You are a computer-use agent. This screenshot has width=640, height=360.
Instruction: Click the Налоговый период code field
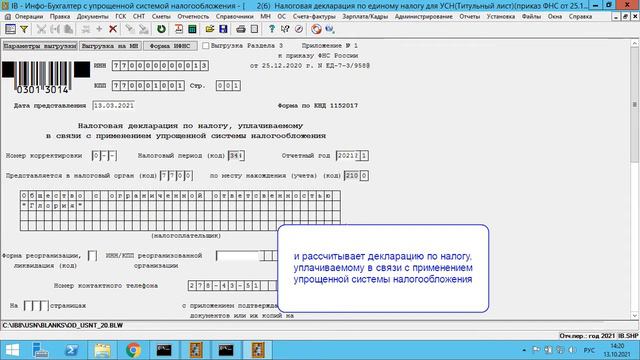click(236, 156)
